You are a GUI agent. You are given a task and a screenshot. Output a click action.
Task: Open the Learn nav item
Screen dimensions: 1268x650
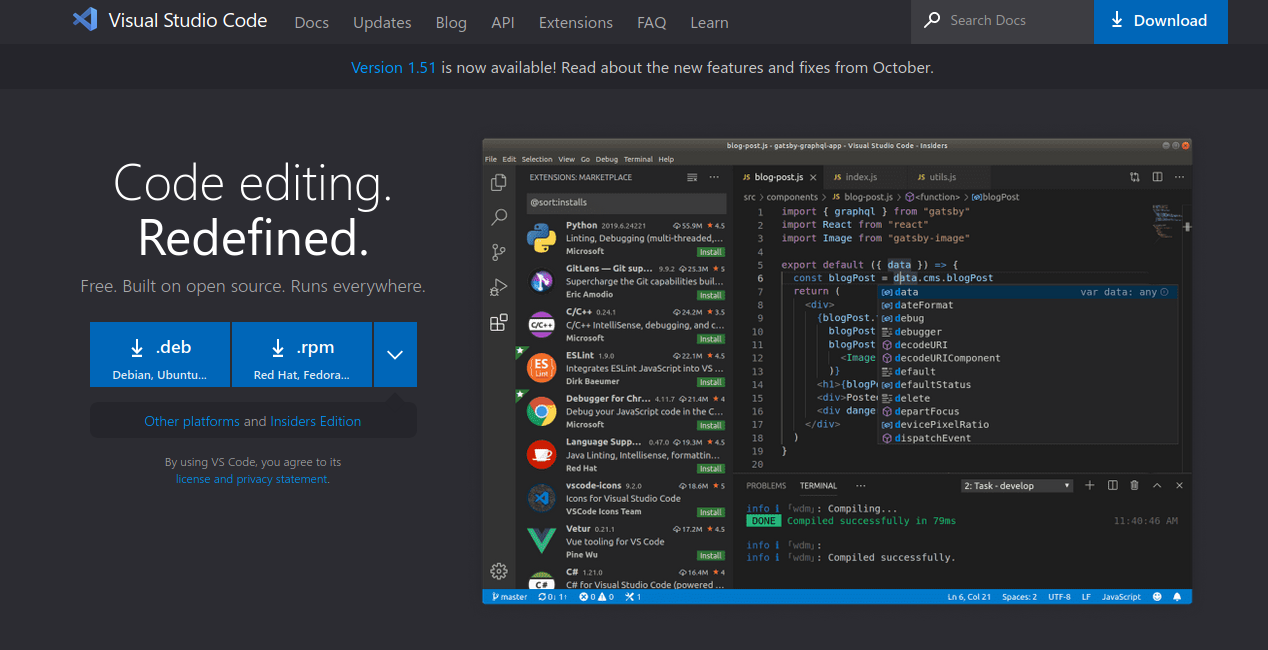(709, 22)
